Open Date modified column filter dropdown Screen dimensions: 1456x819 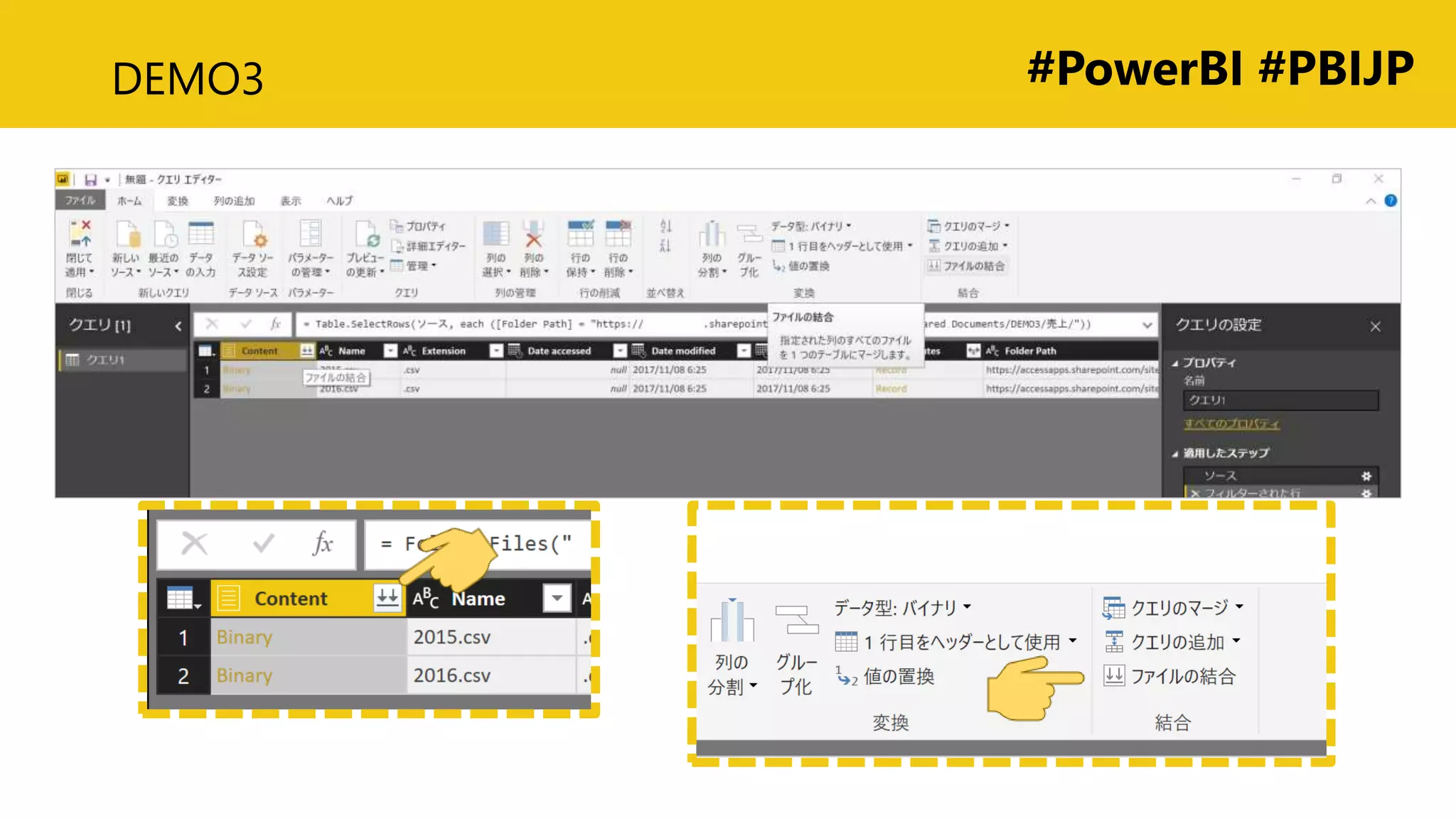tap(744, 350)
